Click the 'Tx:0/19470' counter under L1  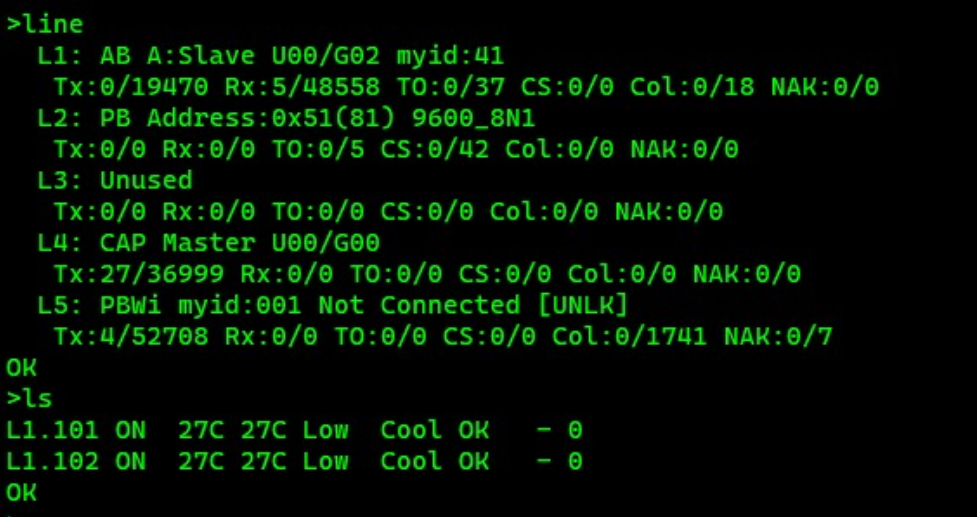131,88
